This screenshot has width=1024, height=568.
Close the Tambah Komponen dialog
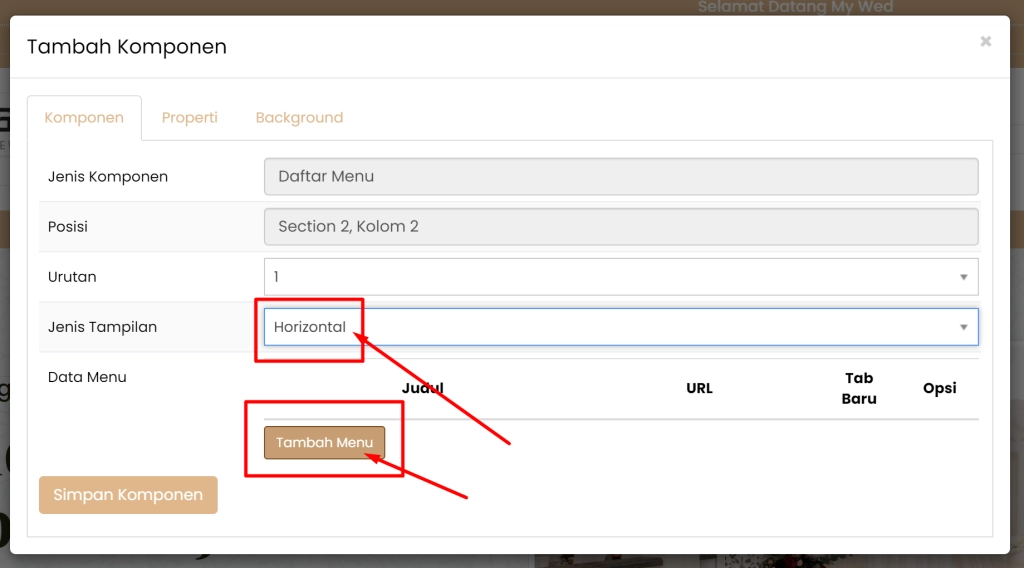tap(985, 42)
